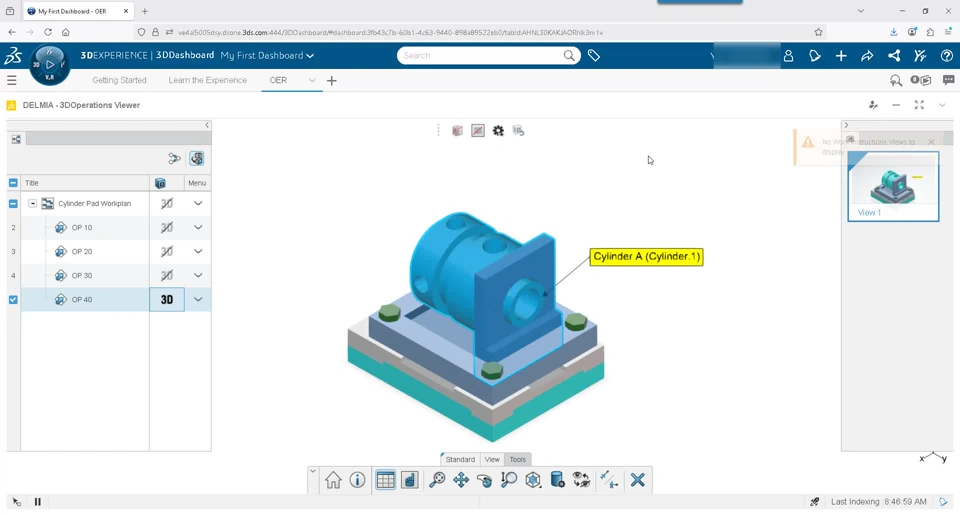This screenshot has width=960, height=516.
Task: Open the menu chevron for Cylinder Pad Workplan
Action: (x=198, y=203)
